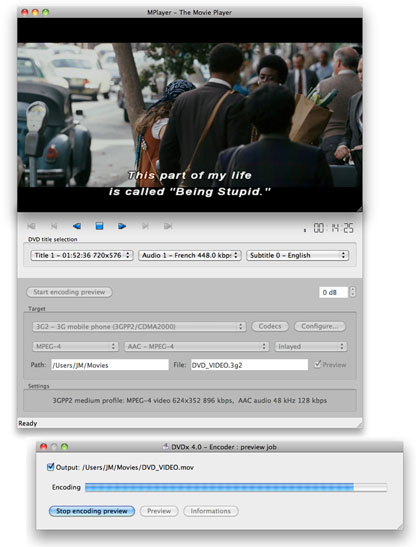416x547 pixels.
Task: Click the Path field /Users/JM/Movies
Action: [110, 365]
